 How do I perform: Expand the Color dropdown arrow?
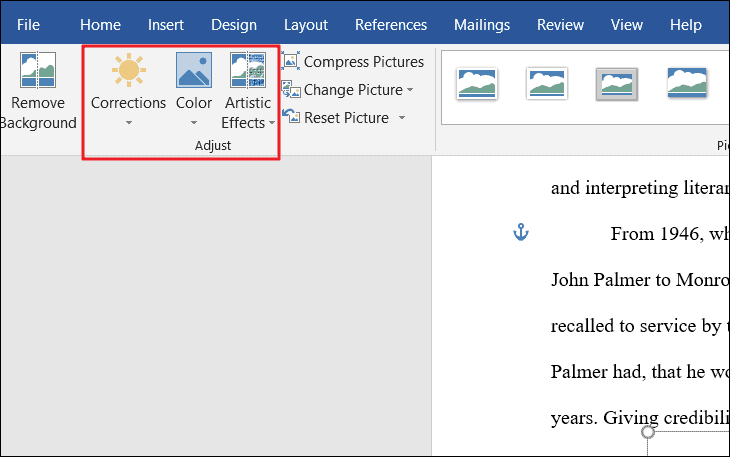[x=194, y=124]
